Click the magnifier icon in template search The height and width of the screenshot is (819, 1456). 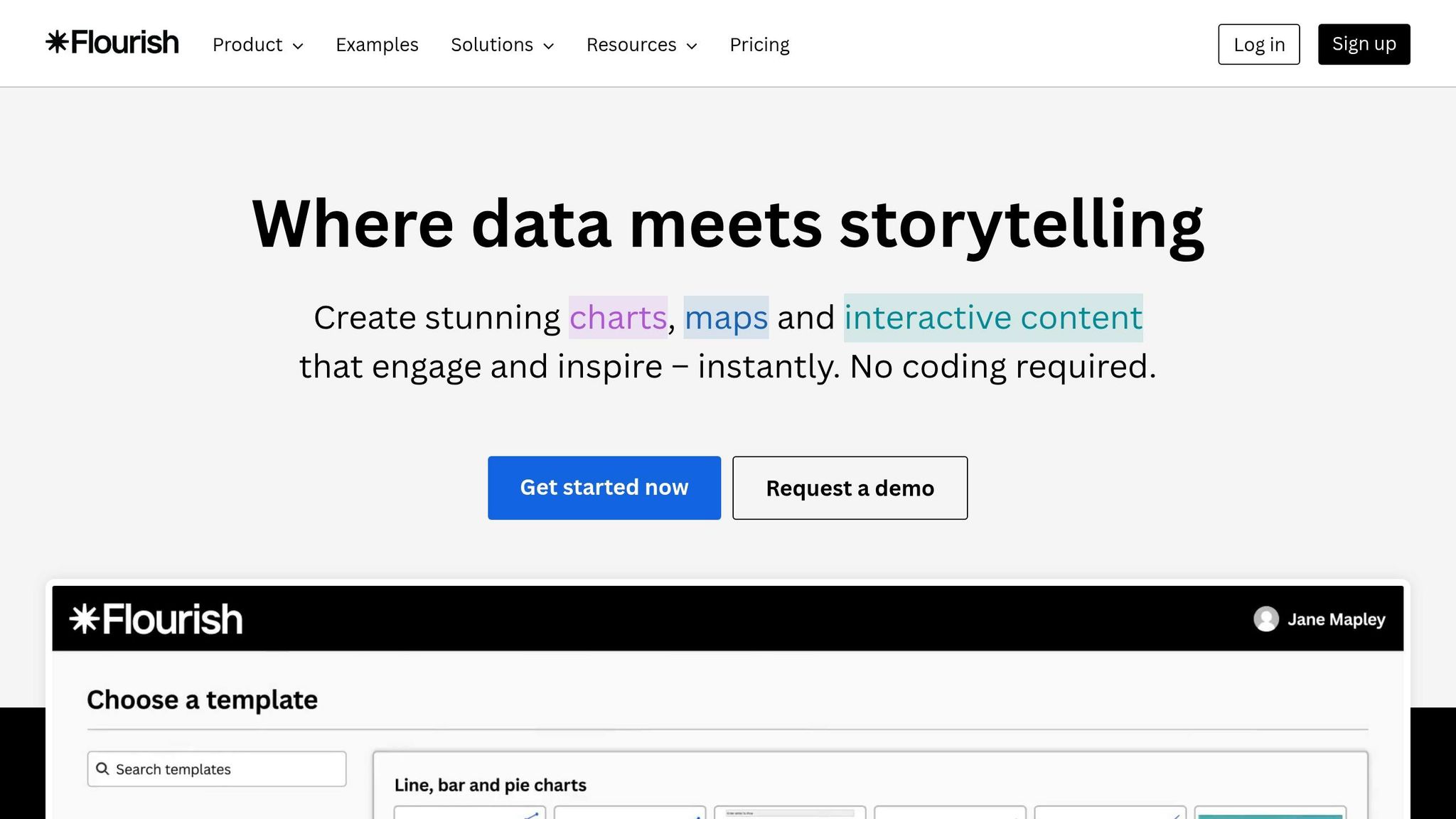click(x=102, y=769)
